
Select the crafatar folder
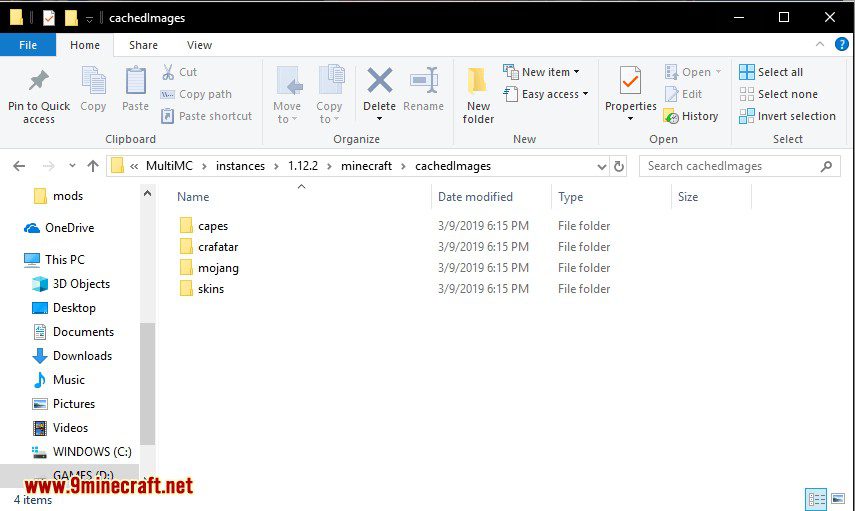click(x=208, y=247)
